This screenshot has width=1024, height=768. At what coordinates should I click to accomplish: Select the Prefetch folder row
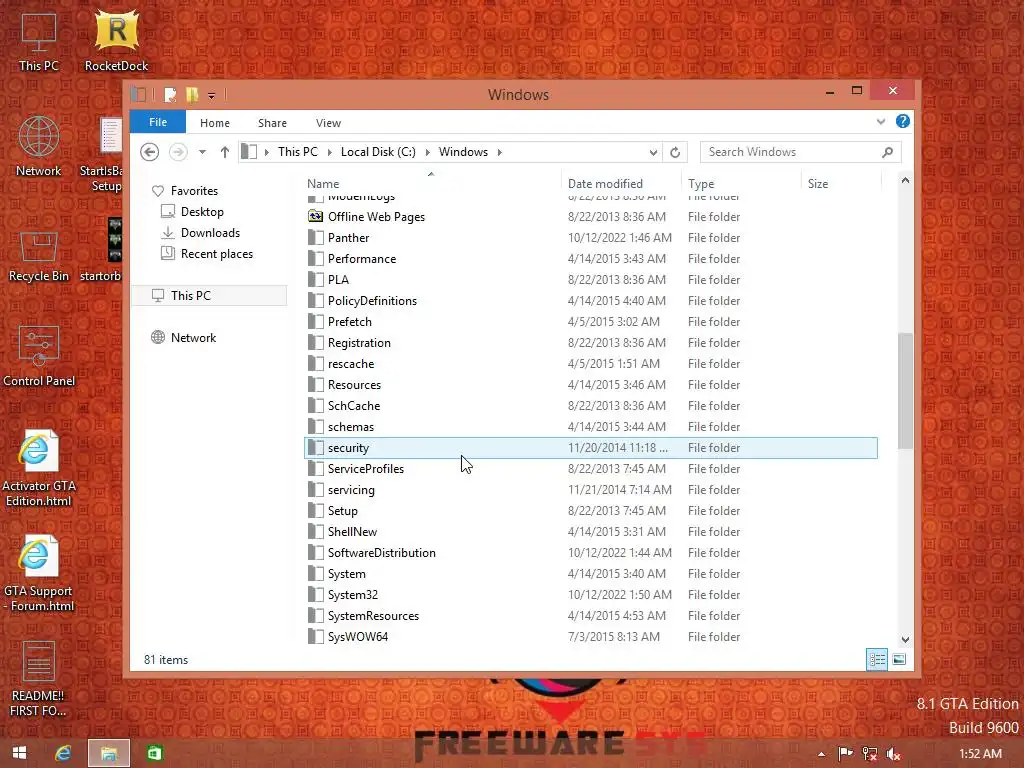pos(591,322)
